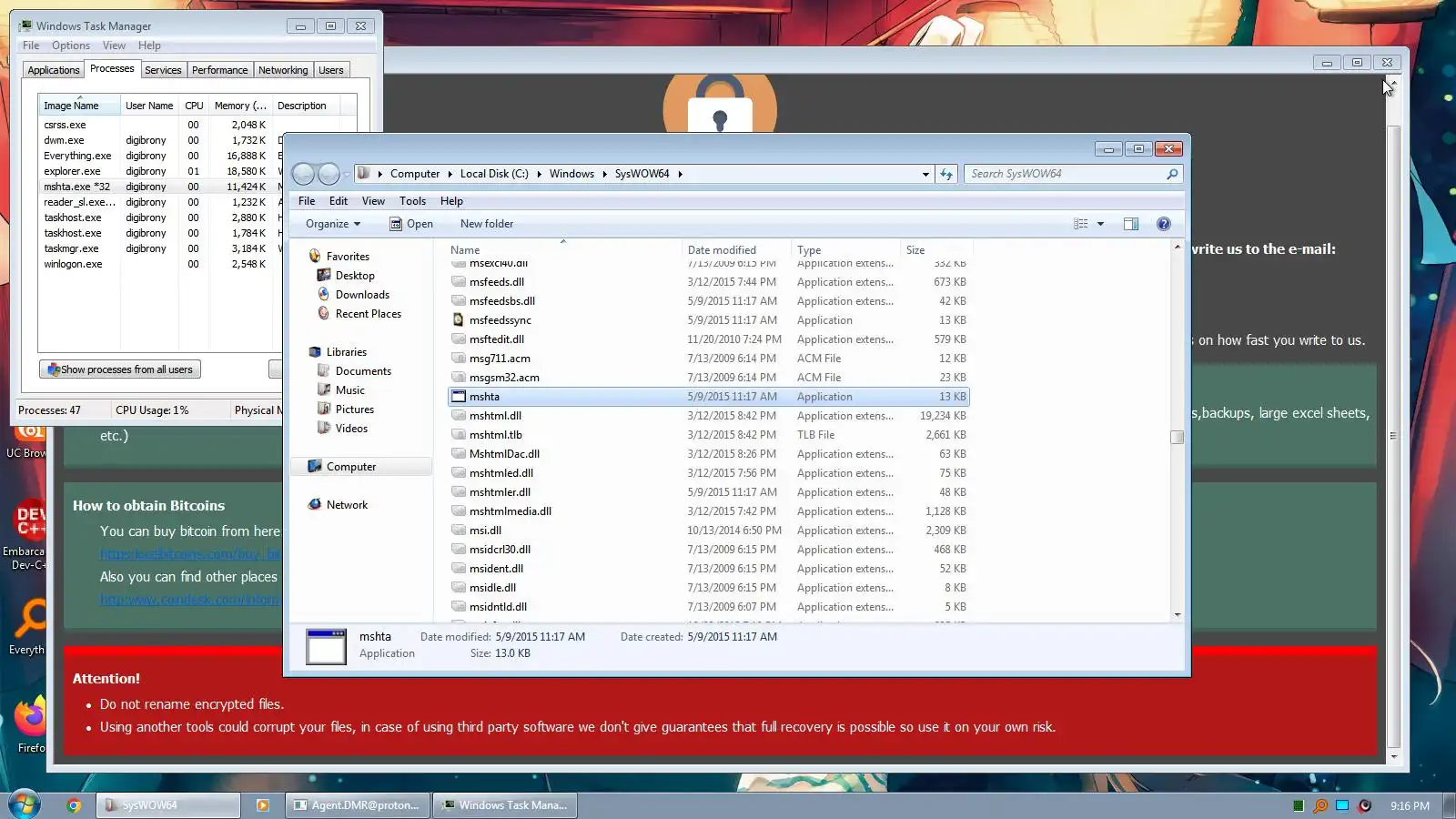Launch Google Chrome from the taskbar

click(74, 805)
